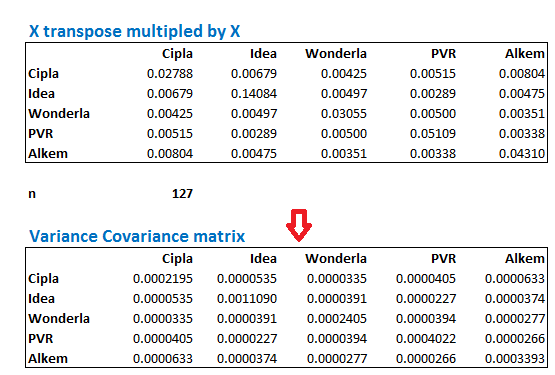Select Alkem column header of covariance matrix

(x=525, y=259)
